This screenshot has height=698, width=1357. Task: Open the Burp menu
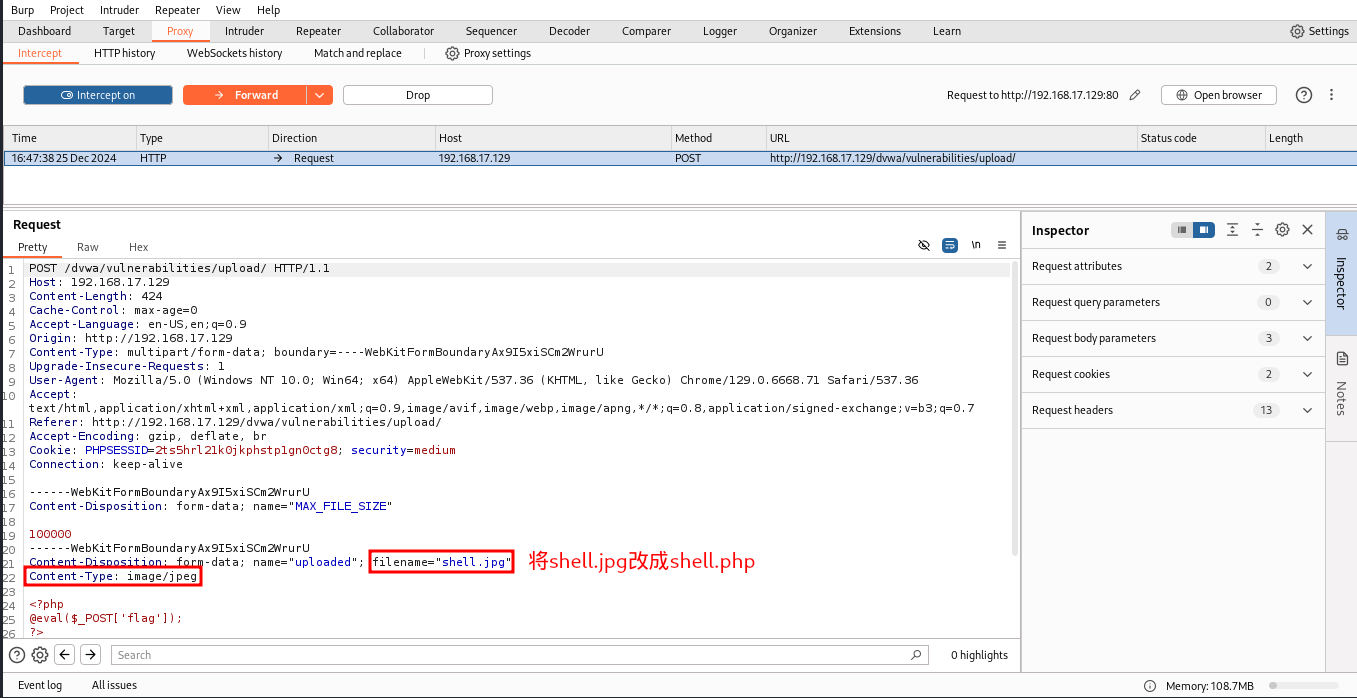(x=22, y=10)
